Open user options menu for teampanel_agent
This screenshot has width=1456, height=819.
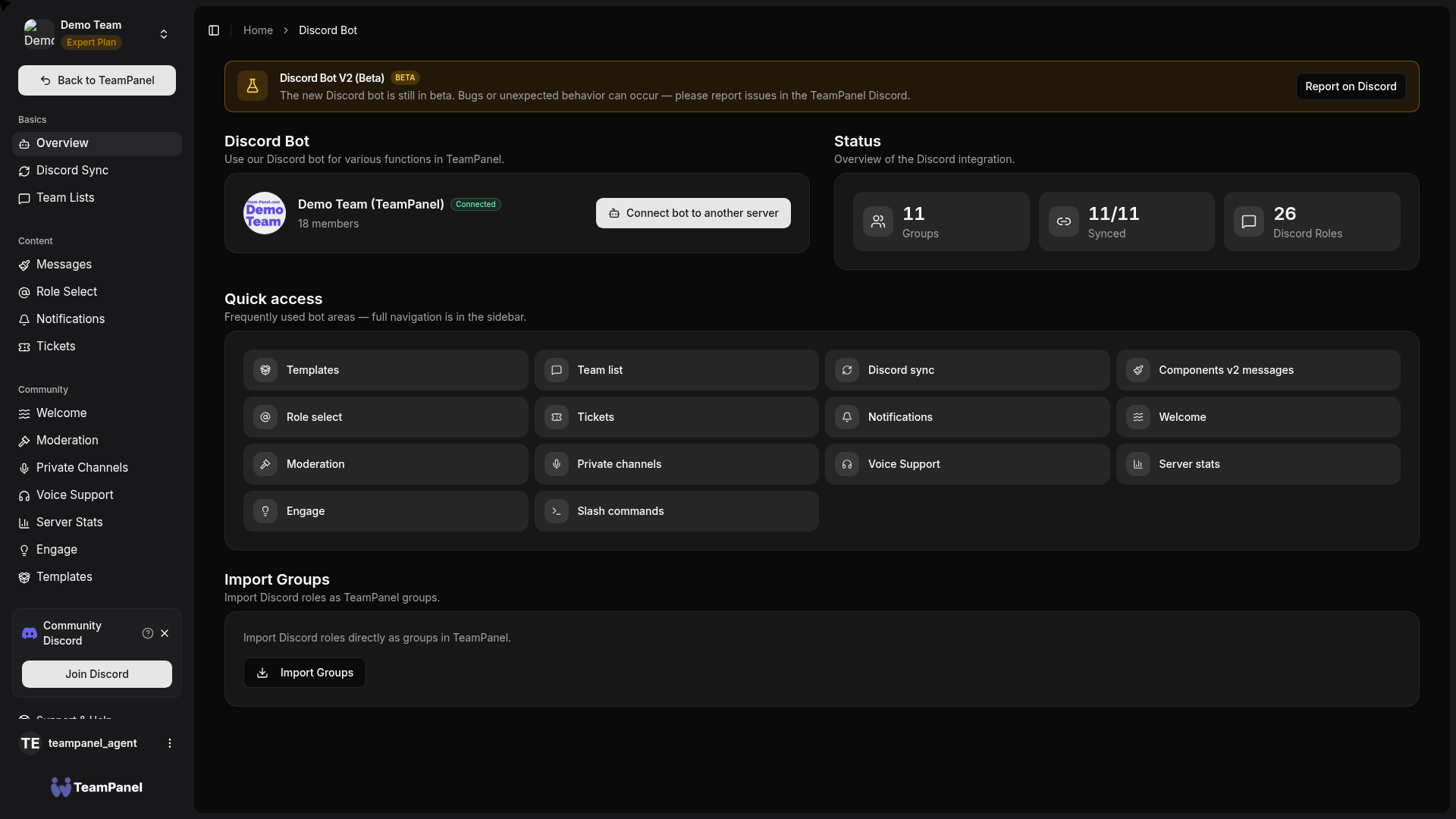coord(170,743)
